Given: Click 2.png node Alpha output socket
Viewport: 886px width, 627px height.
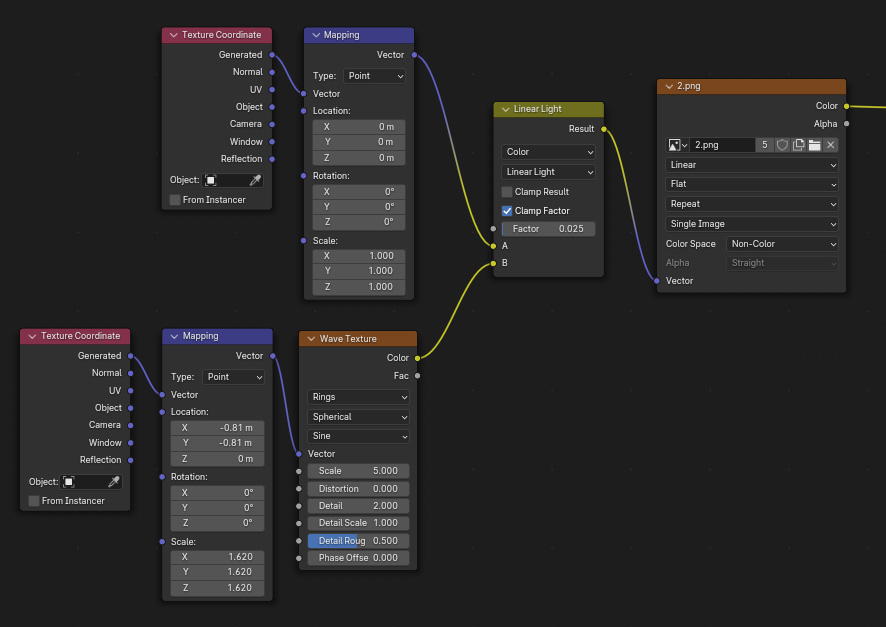Looking at the screenshot, I should coord(846,124).
